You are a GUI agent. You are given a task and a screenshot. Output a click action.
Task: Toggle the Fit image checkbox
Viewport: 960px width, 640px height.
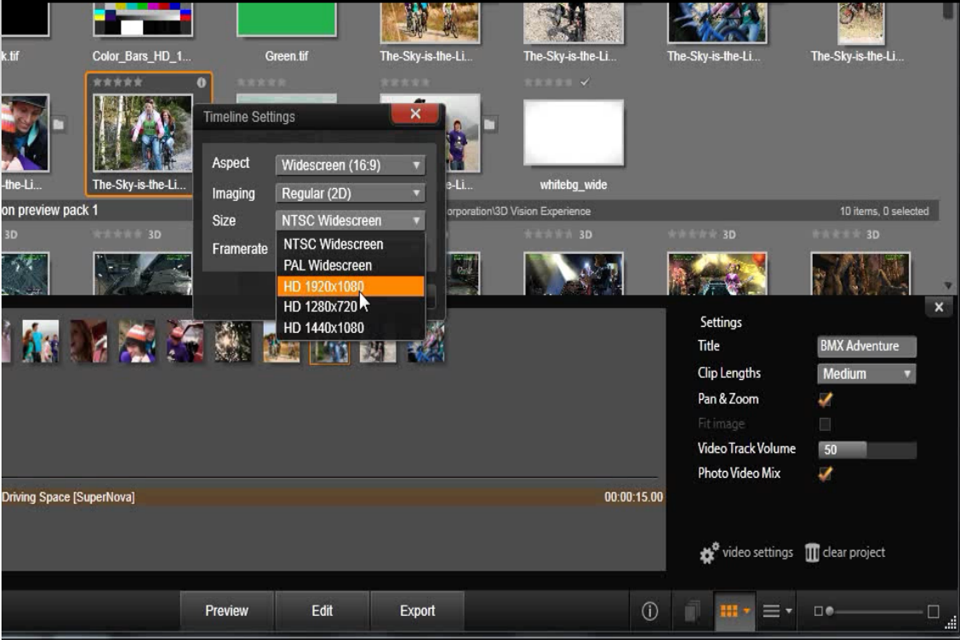[x=825, y=424]
